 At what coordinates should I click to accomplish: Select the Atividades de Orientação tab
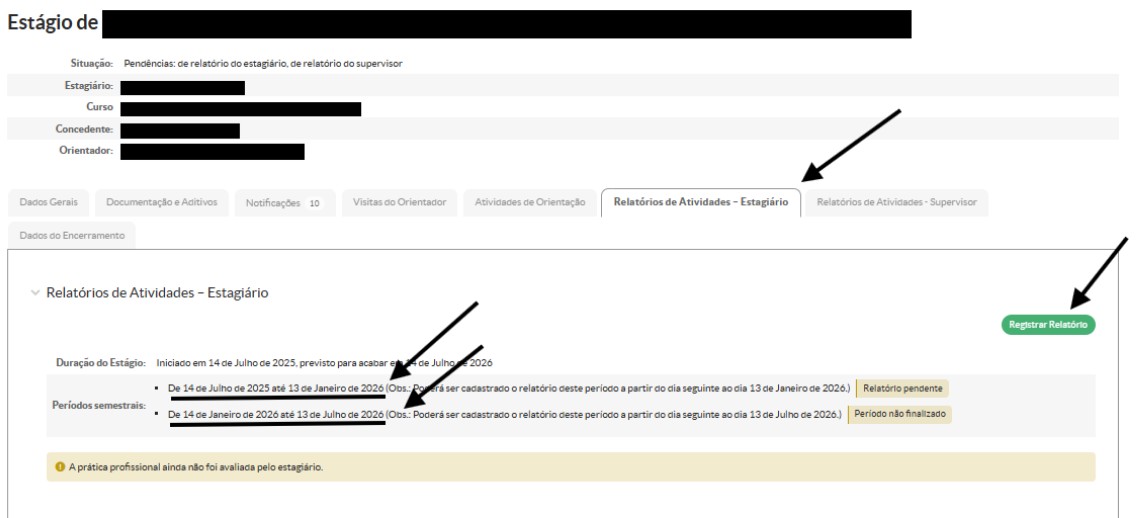point(529,202)
